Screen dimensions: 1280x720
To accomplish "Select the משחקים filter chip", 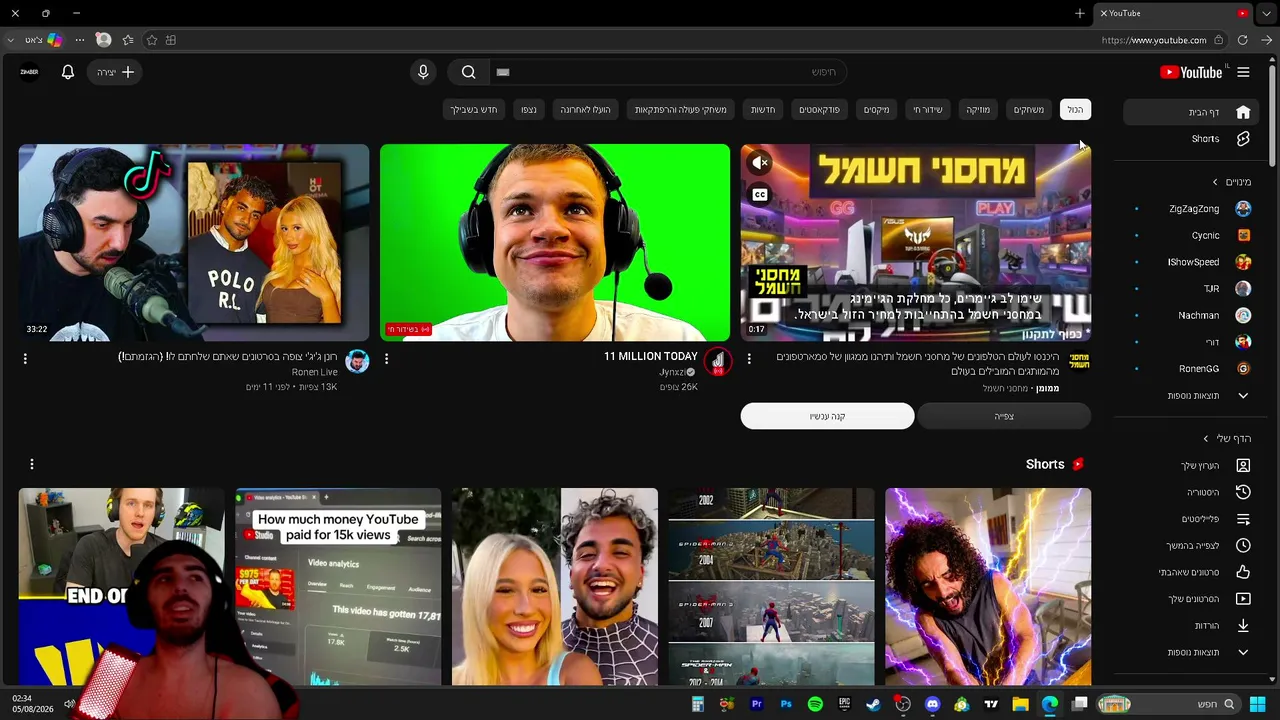I will [1029, 110].
